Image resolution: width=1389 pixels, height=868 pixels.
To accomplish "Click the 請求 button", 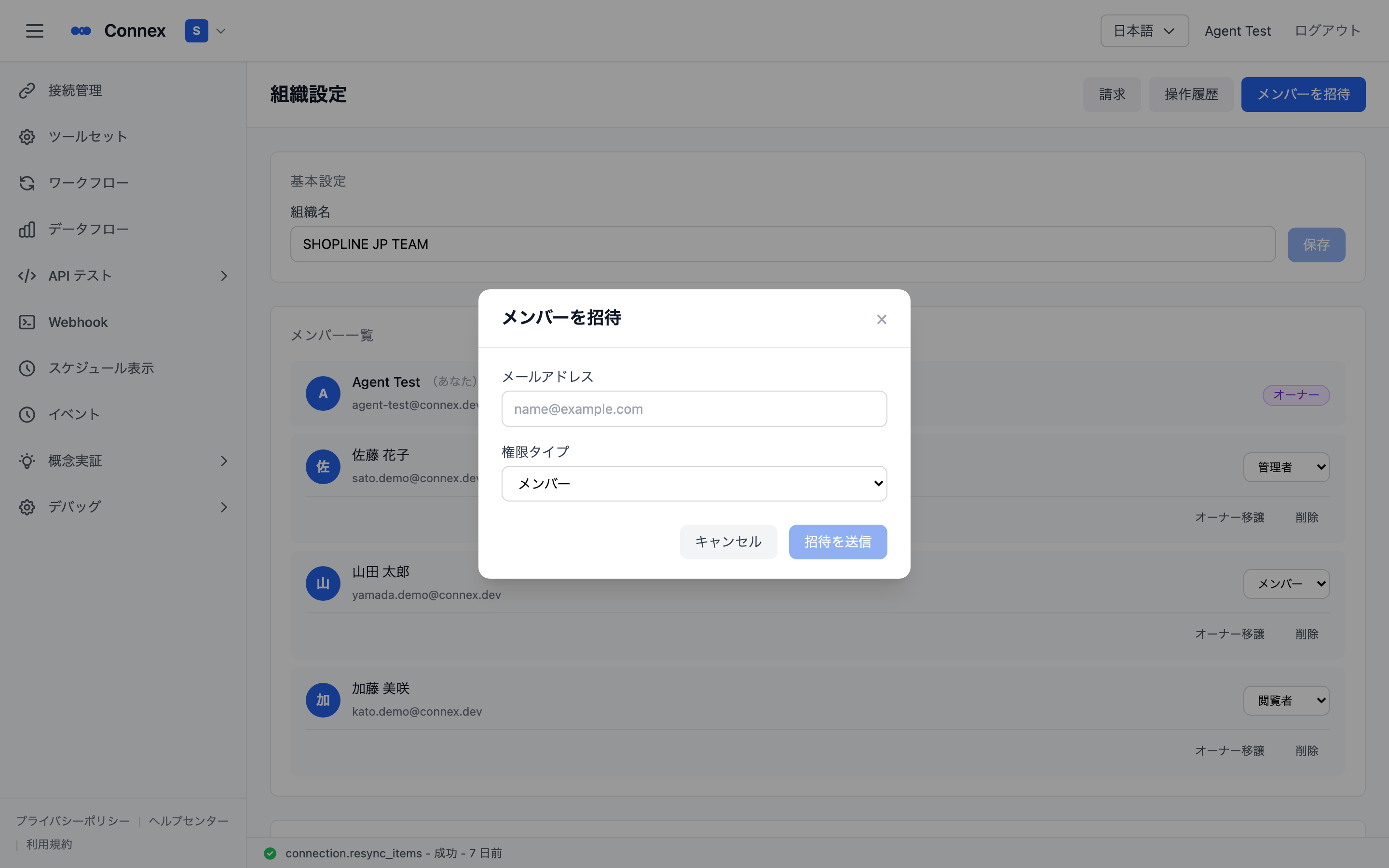I will pos(1112,94).
